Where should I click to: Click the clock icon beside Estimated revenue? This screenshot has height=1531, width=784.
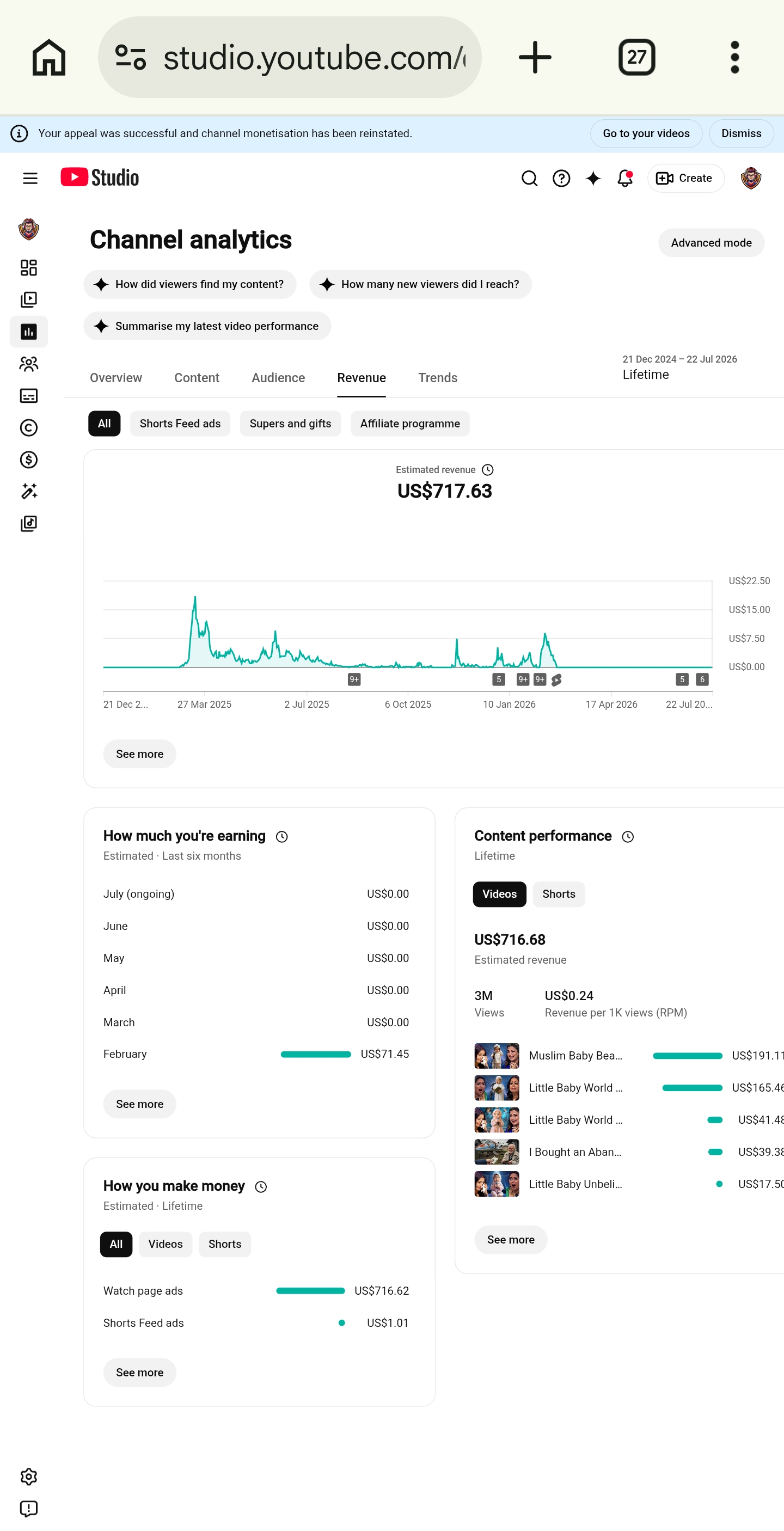pyautogui.click(x=487, y=470)
